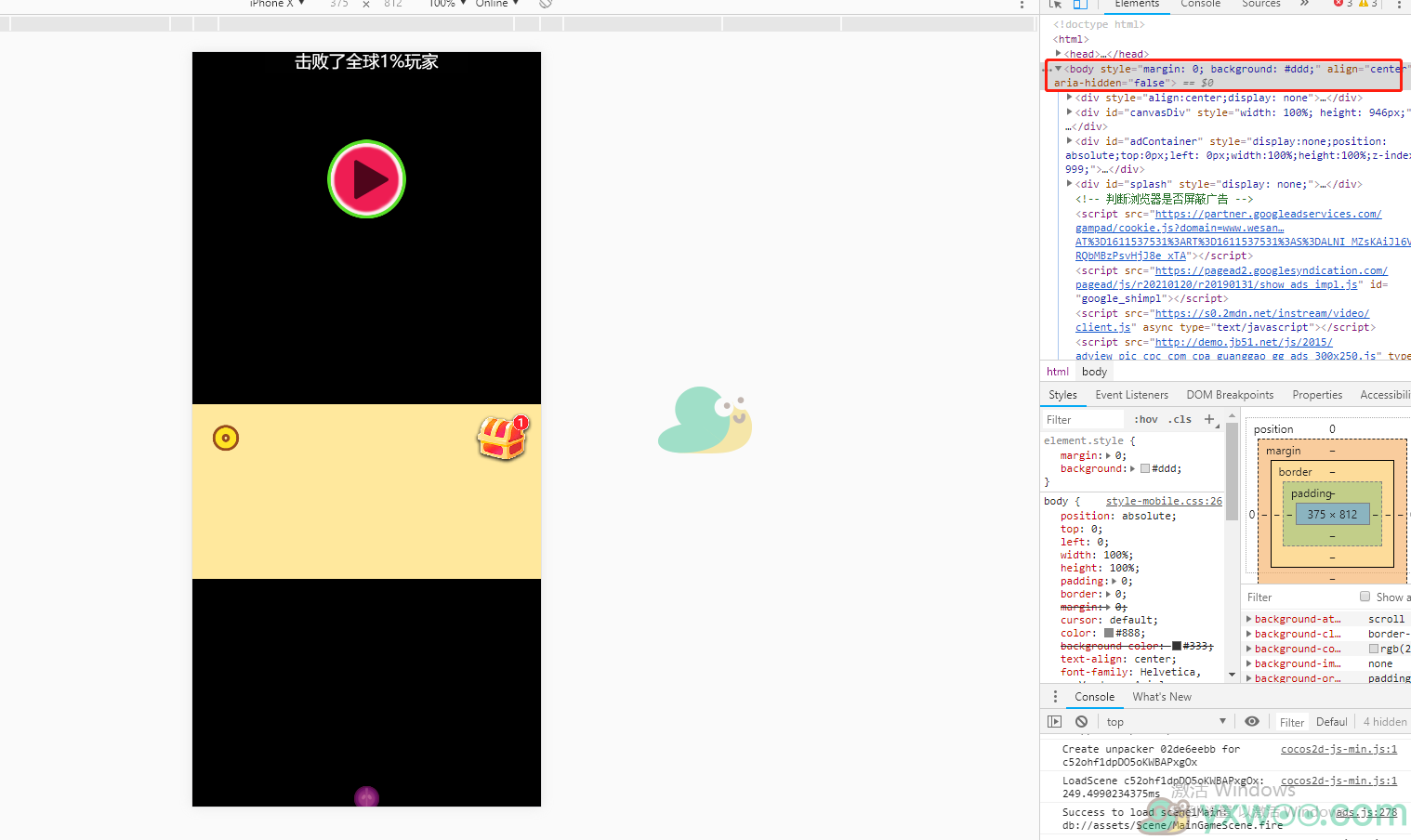Select the html breadcrumb item
This screenshot has width=1411, height=840.
point(1058,372)
